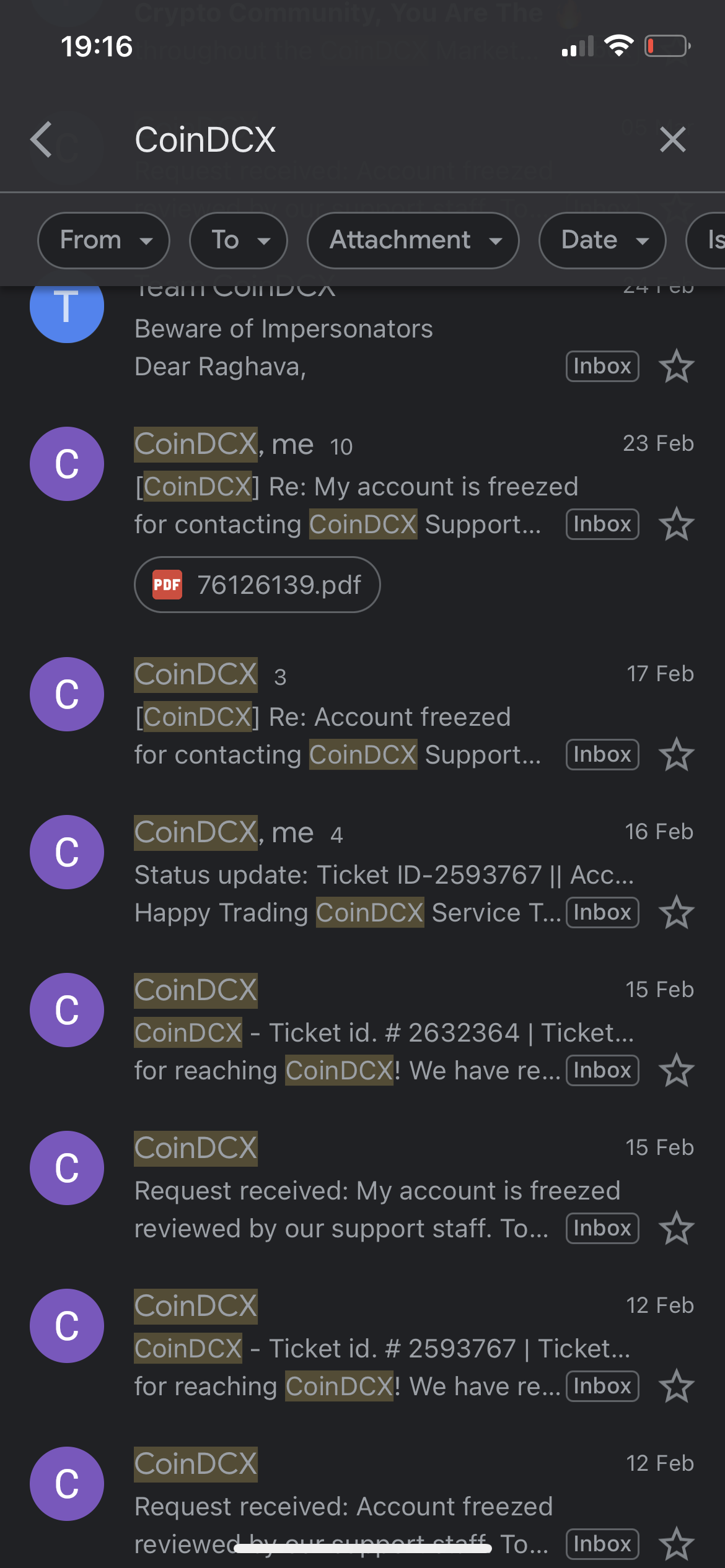The image size is (725, 1568).
Task: Star the Ticket ID-2593767 status update email
Action: 676,913
